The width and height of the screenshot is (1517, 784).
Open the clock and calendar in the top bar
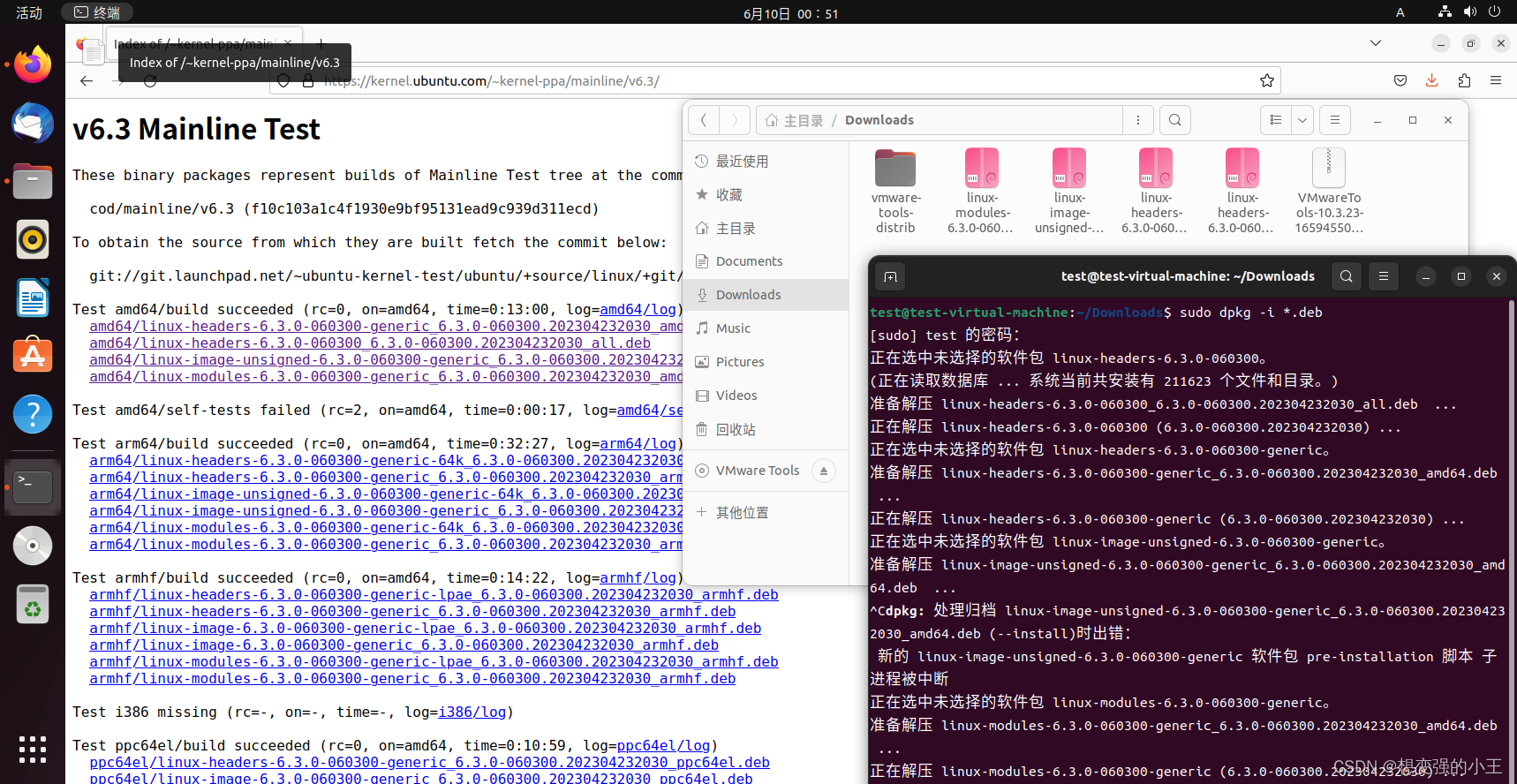(x=791, y=13)
